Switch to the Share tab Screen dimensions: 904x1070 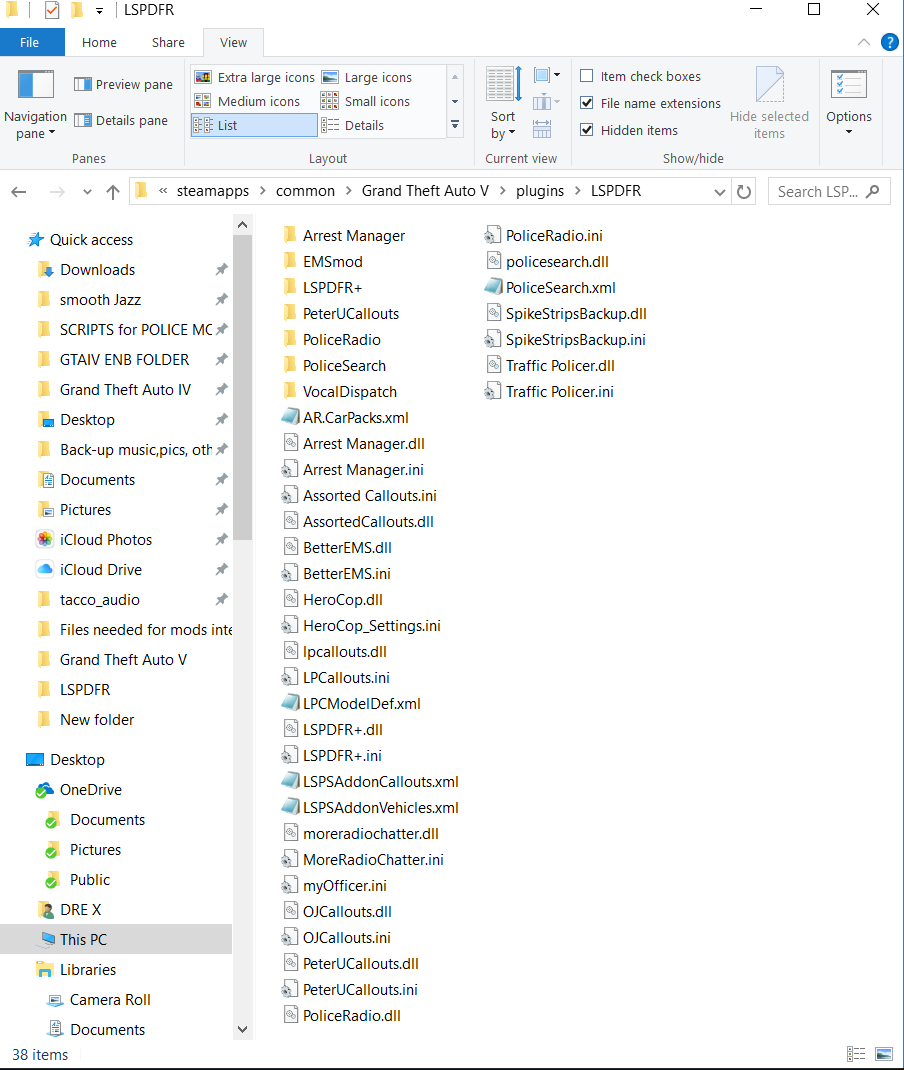168,42
